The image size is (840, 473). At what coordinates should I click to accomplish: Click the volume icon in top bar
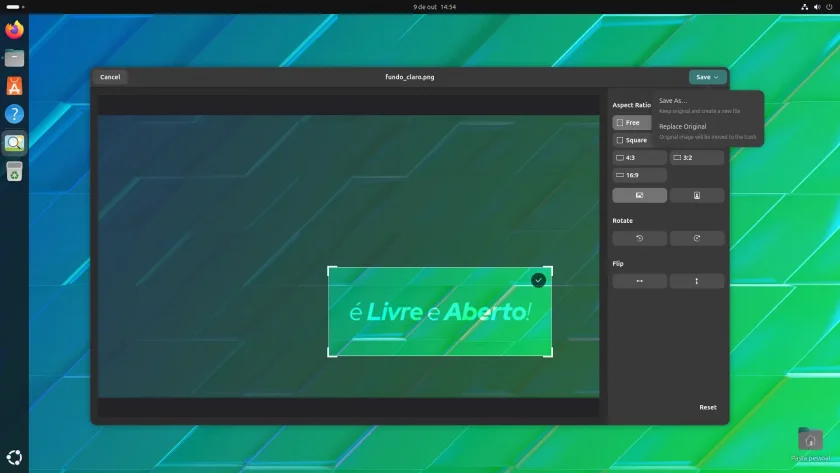[817, 7]
